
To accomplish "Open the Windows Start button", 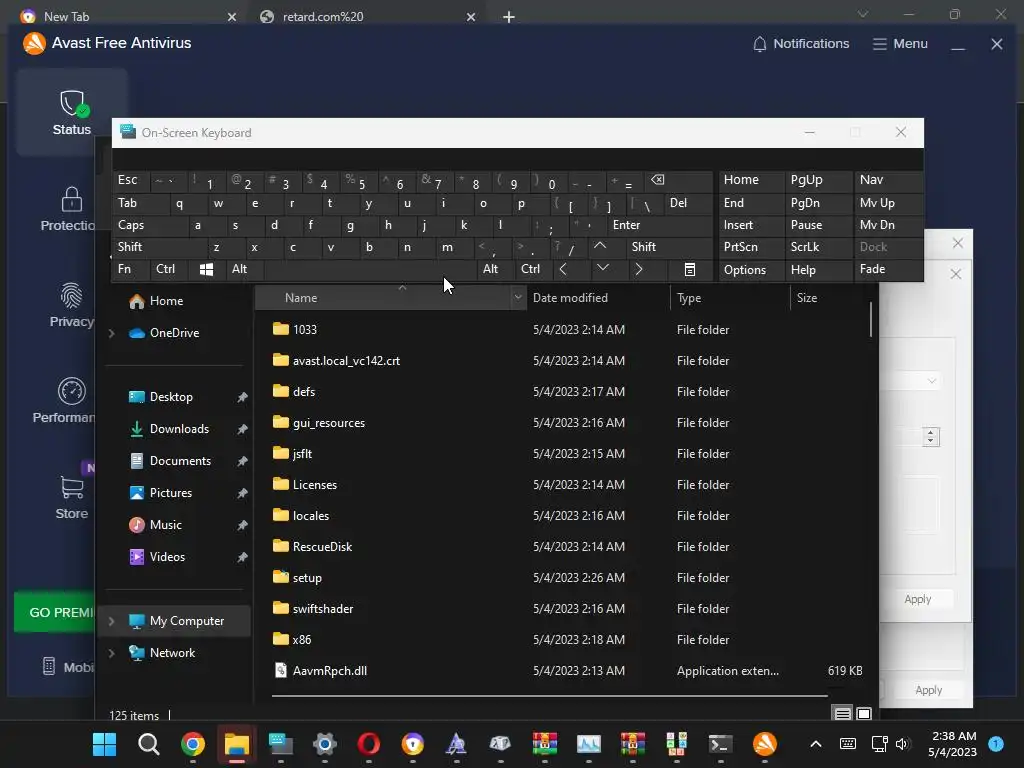I will point(104,744).
